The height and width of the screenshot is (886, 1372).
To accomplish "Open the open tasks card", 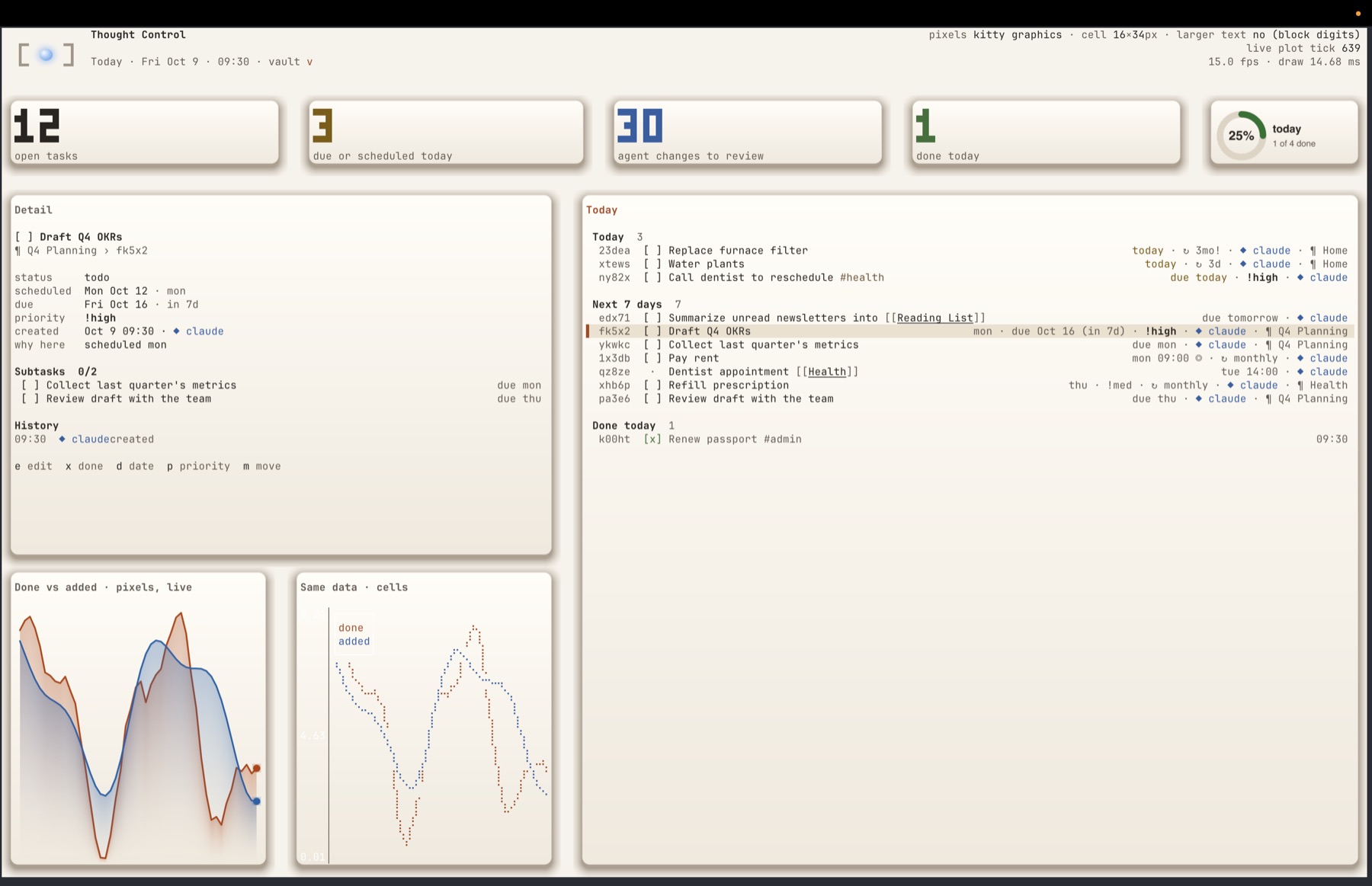I will click(x=145, y=133).
